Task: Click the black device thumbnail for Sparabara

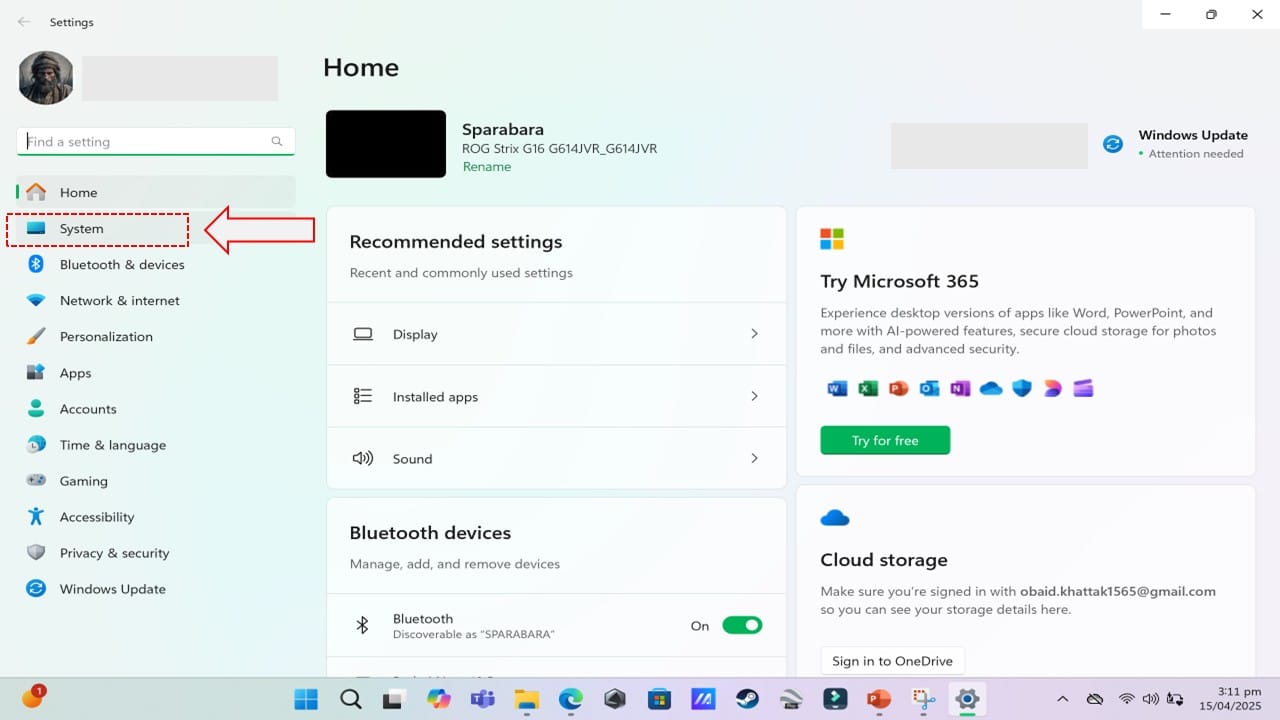Action: click(386, 144)
